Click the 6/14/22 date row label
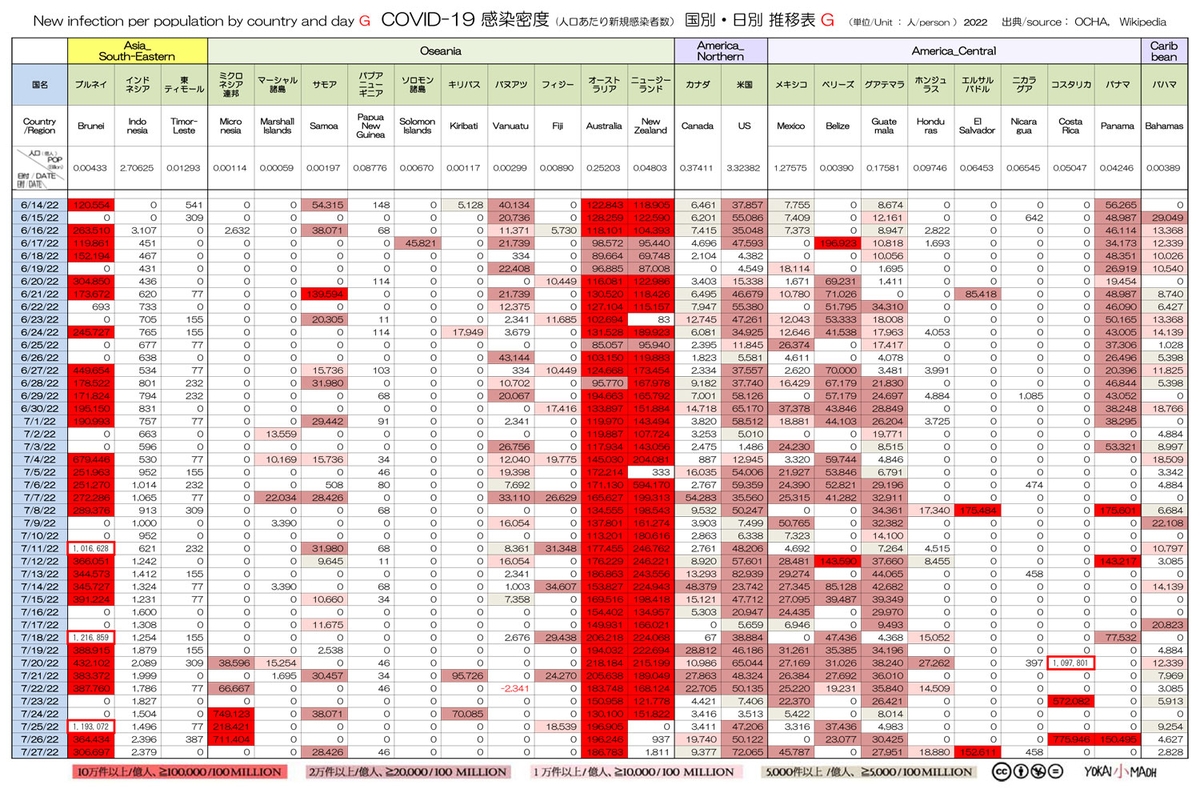Viewport: 1200px width, 789px height. tap(40, 203)
